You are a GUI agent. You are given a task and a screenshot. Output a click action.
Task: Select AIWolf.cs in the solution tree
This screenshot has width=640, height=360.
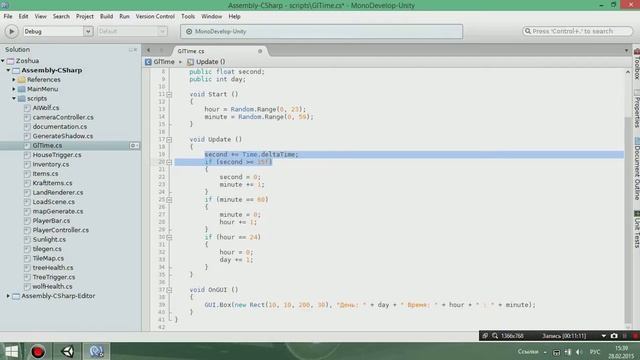point(46,108)
